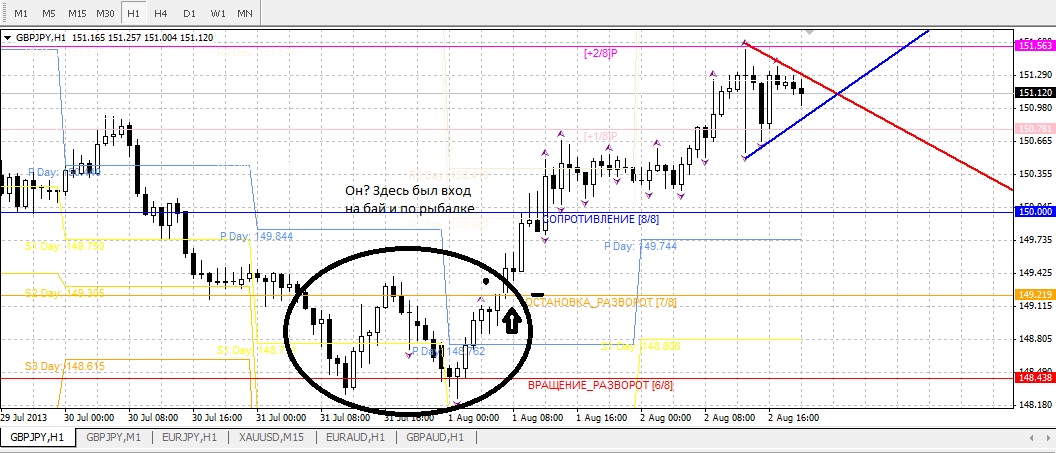Click the 1 Aug 08:00 time label
The image size is (1056, 453).
point(537,417)
